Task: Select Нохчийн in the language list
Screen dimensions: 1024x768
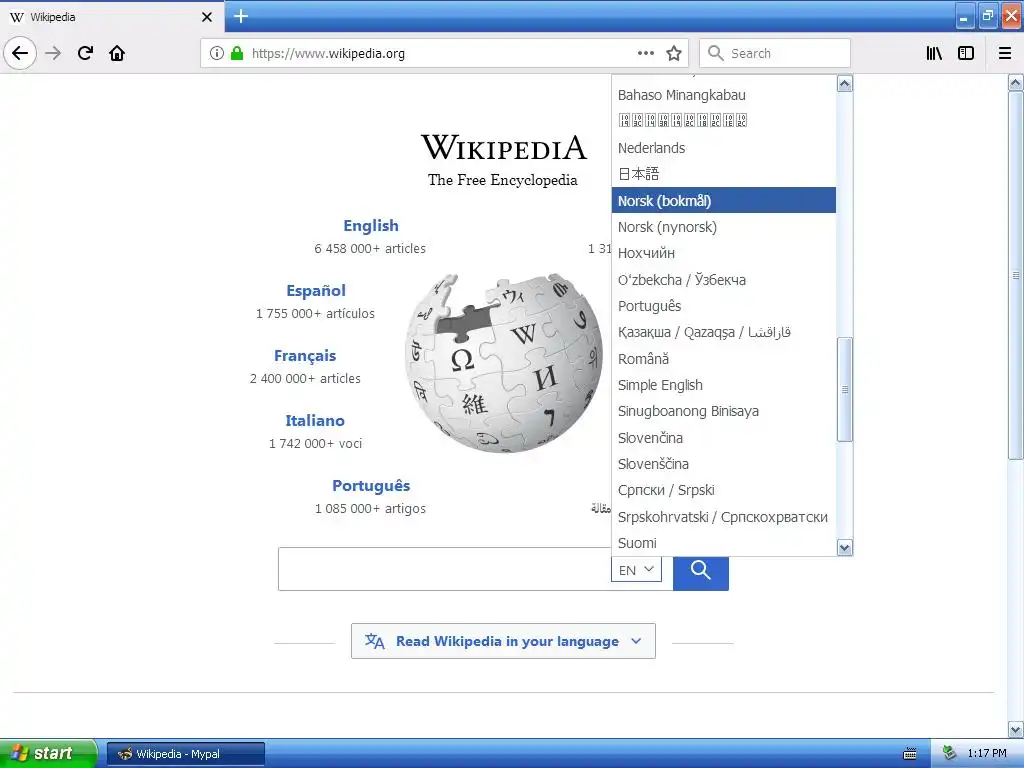Action: click(x=724, y=253)
